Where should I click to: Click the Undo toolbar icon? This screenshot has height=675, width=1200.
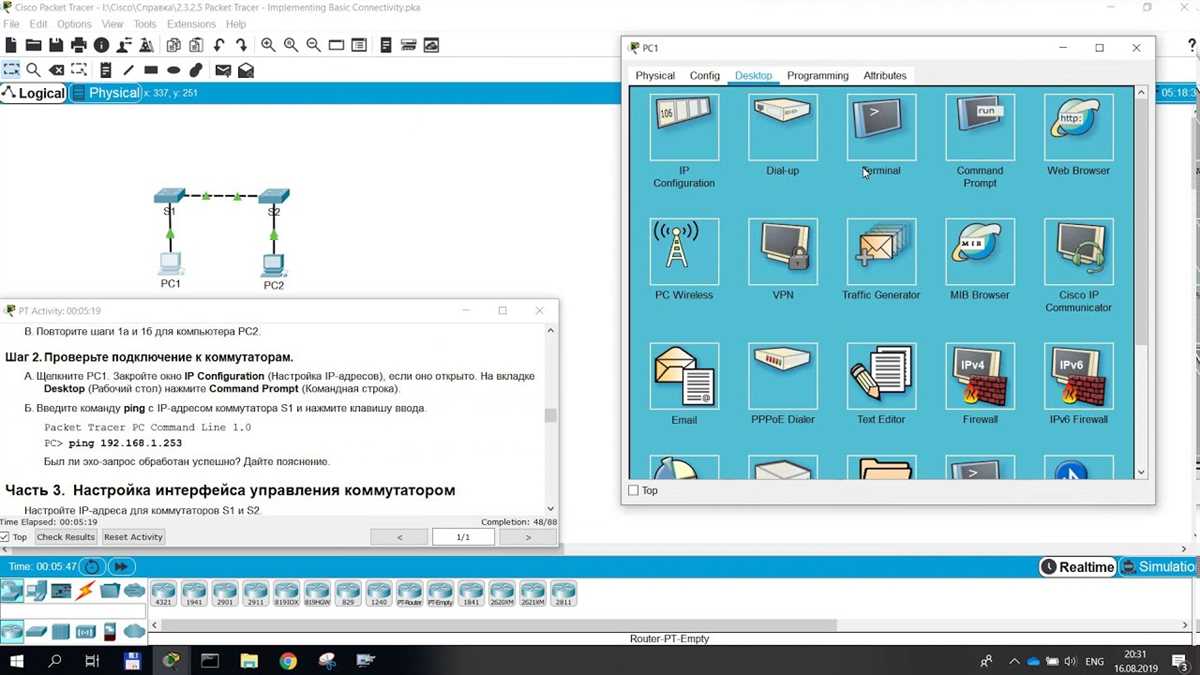pyautogui.click(x=219, y=45)
